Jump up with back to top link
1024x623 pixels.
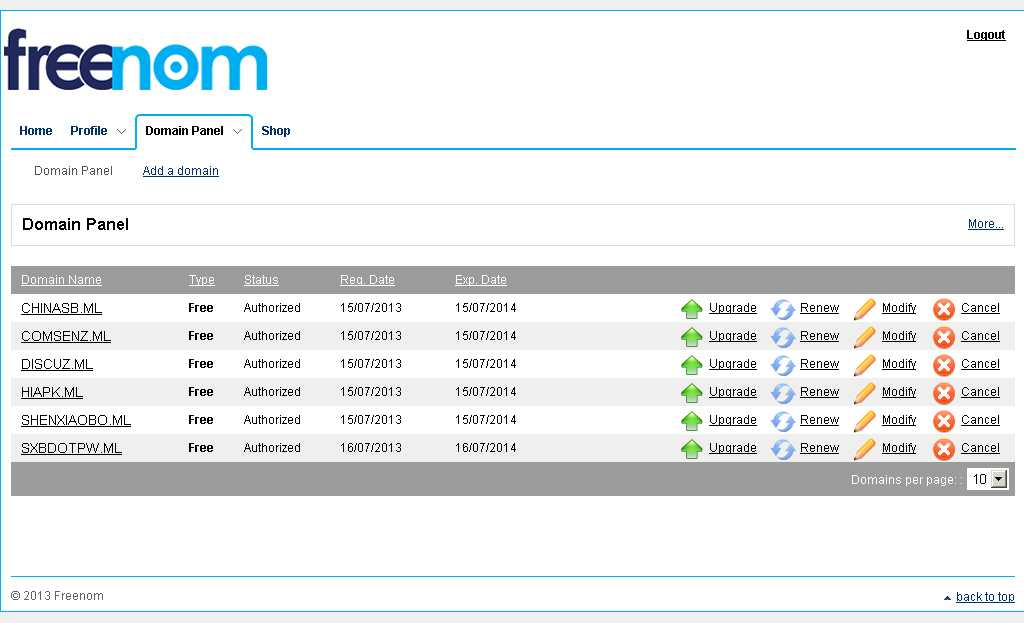(x=984, y=597)
